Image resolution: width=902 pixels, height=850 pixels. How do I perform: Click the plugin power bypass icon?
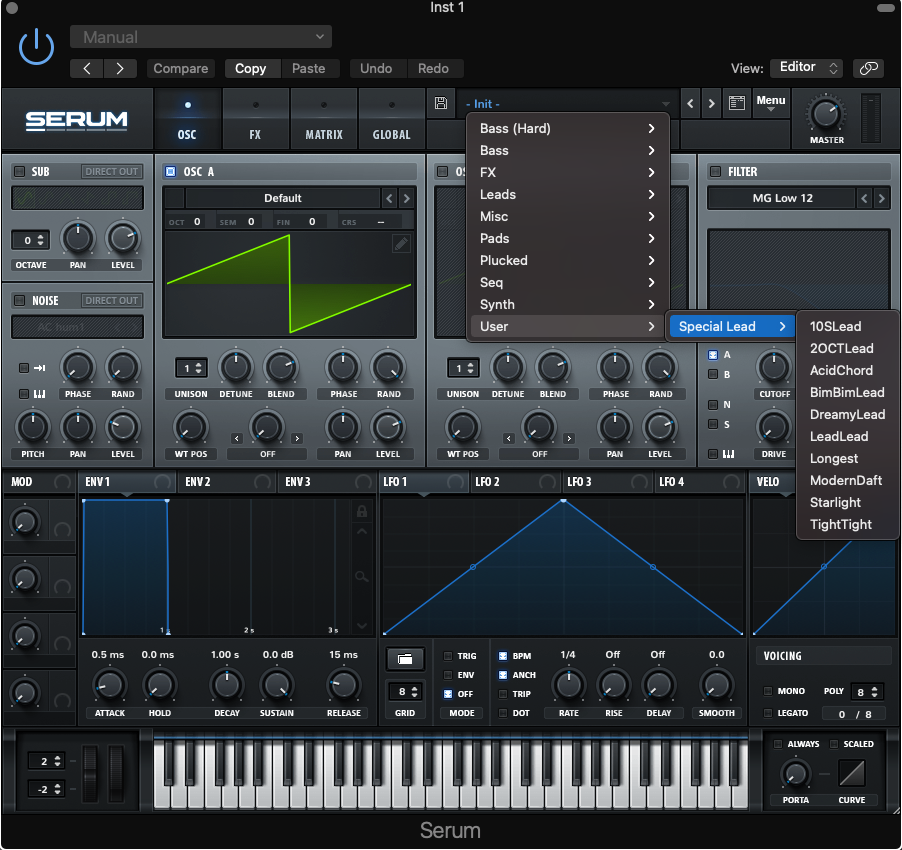37,47
